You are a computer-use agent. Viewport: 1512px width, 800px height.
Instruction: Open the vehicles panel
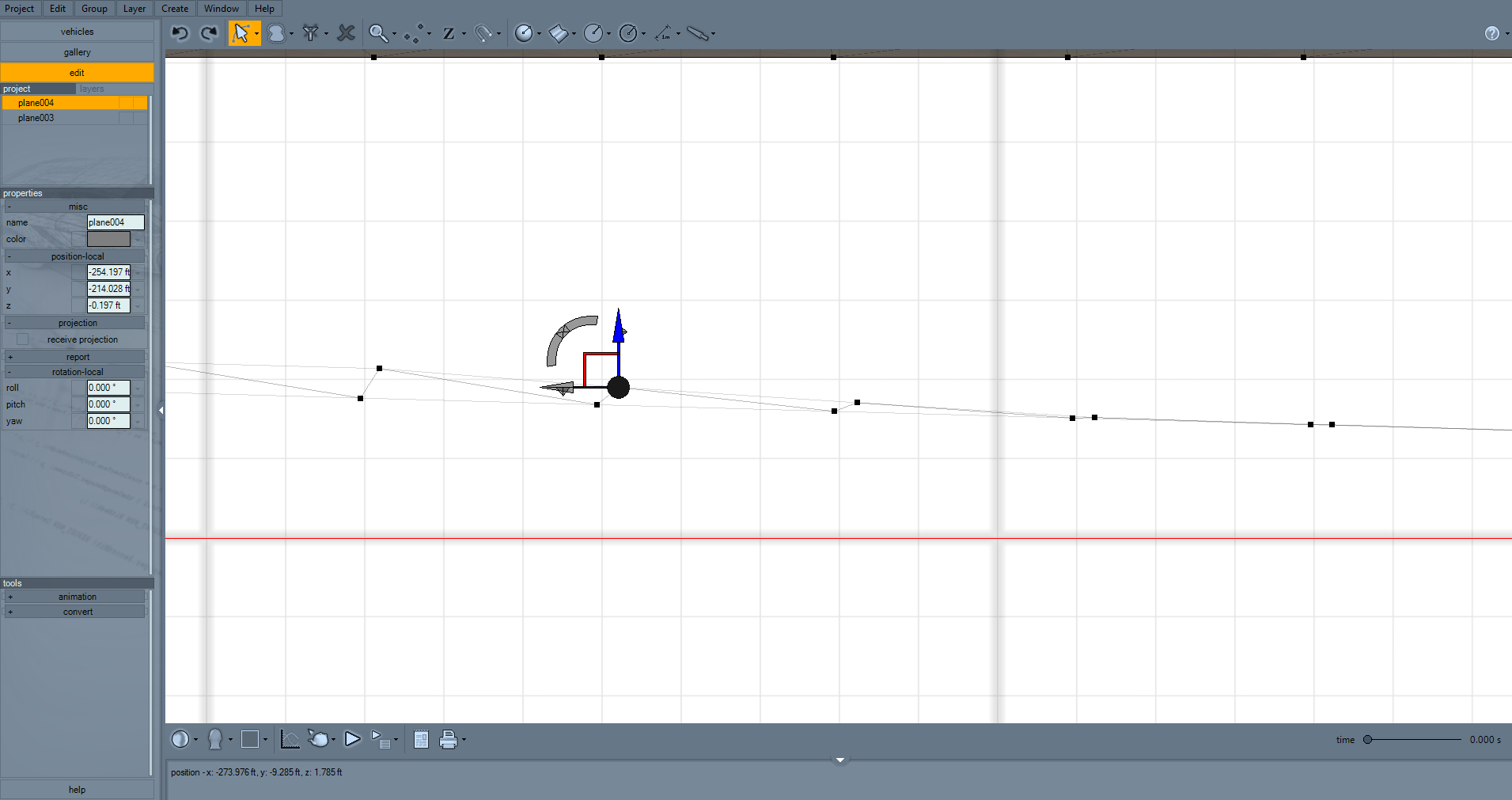[x=77, y=32]
